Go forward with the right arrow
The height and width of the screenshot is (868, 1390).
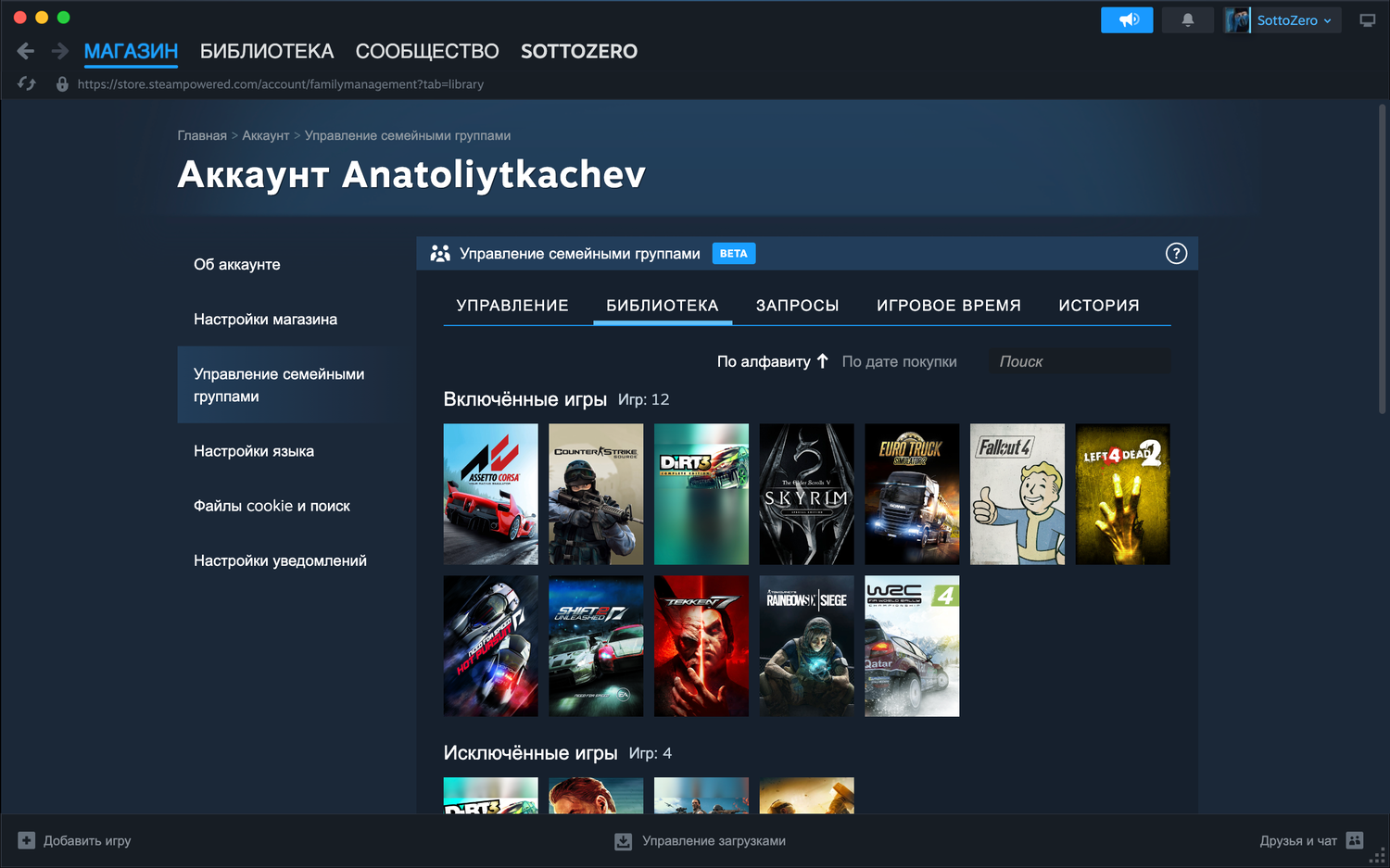coord(60,51)
